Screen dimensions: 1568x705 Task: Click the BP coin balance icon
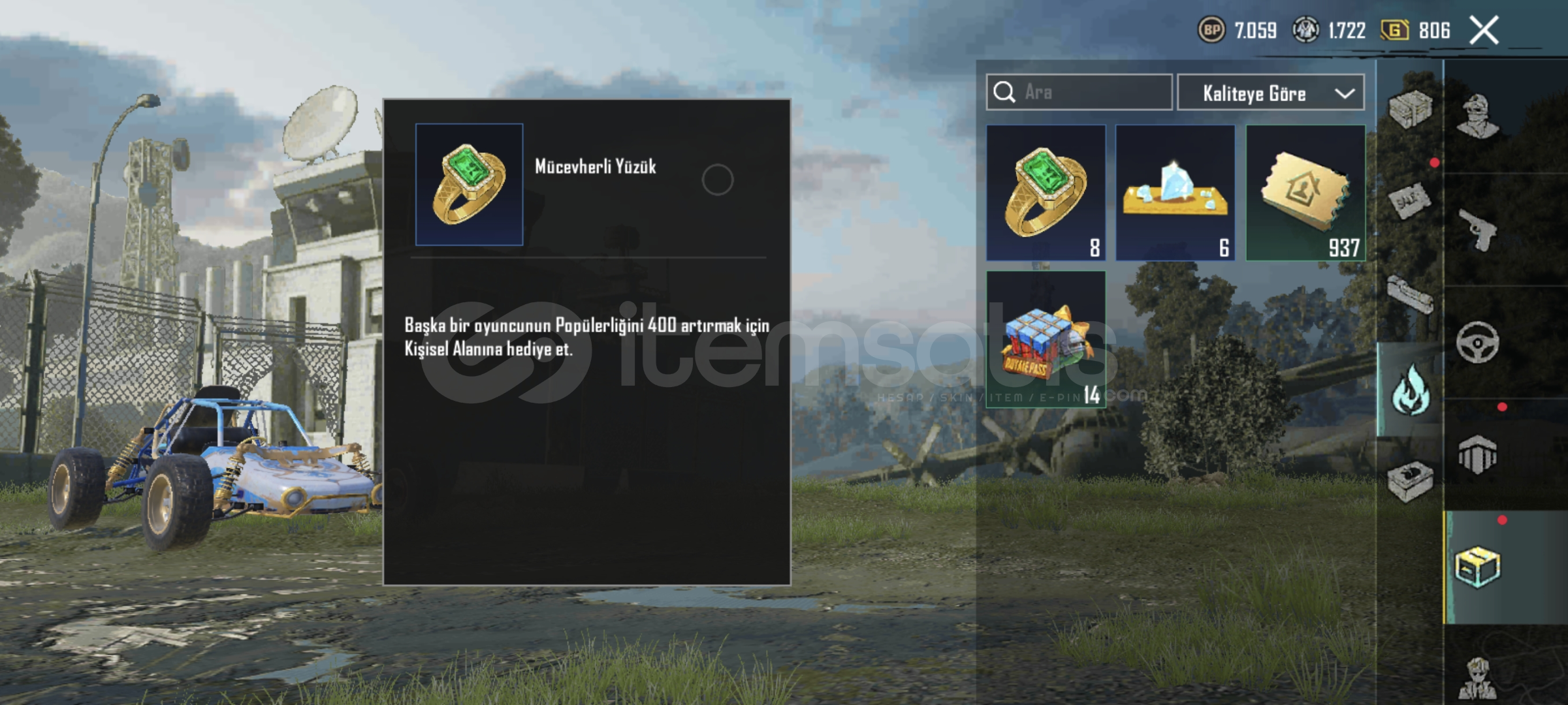1211,30
